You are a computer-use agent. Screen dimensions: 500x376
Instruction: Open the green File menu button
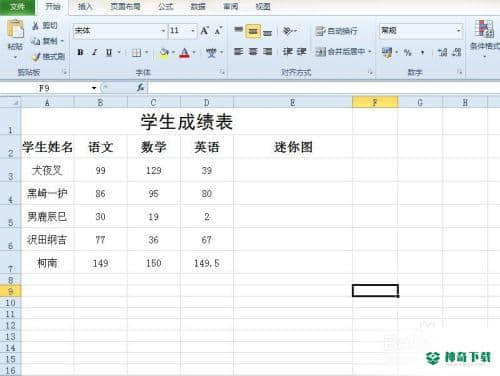coord(17,7)
